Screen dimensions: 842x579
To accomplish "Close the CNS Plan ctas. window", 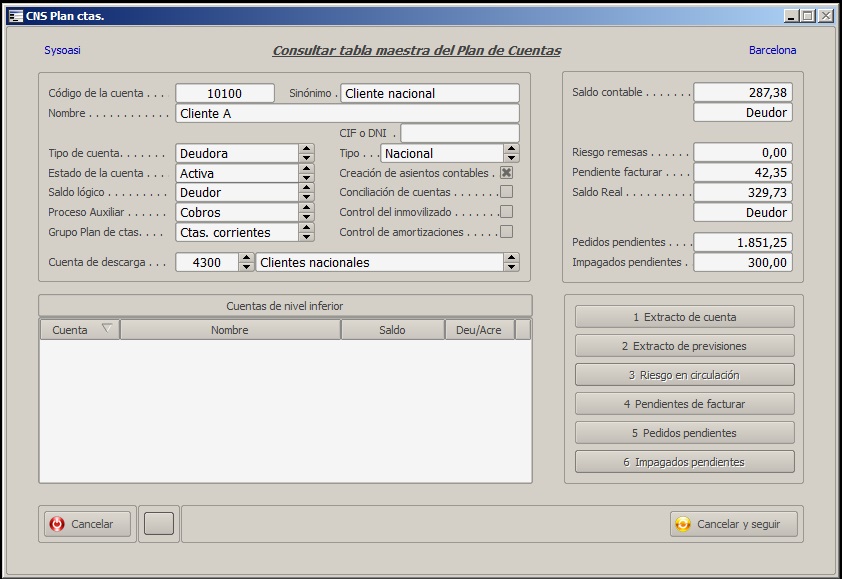I will coord(826,16).
